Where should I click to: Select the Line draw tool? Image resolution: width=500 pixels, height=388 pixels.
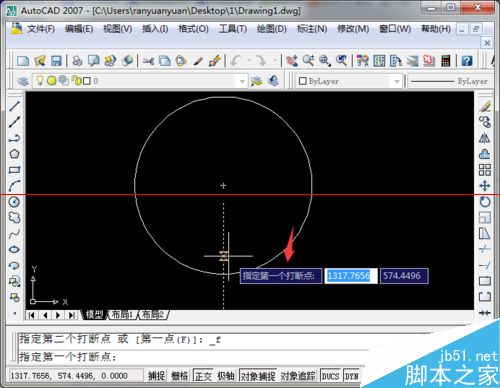[x=14, y=106]
